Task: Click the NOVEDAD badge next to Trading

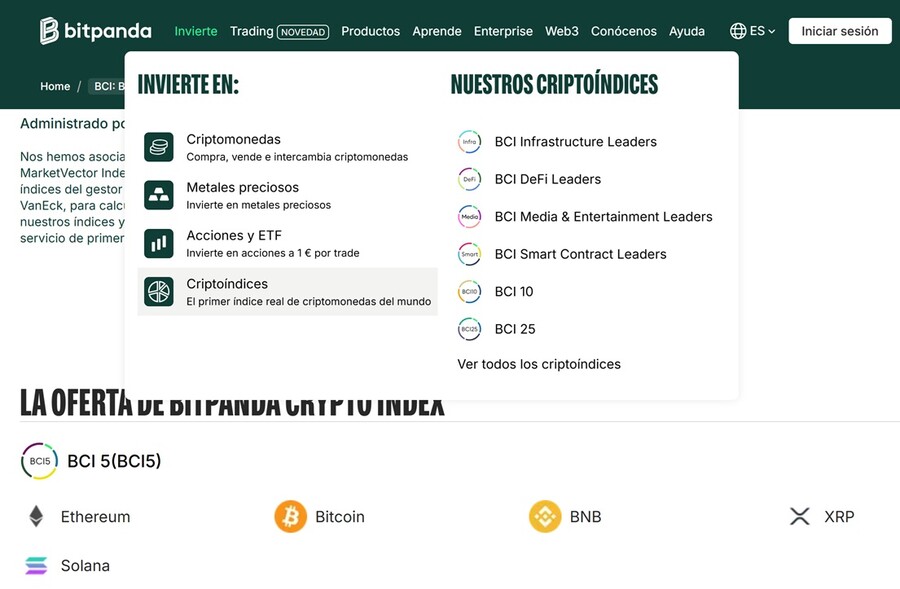Action: tap(303, 32)
